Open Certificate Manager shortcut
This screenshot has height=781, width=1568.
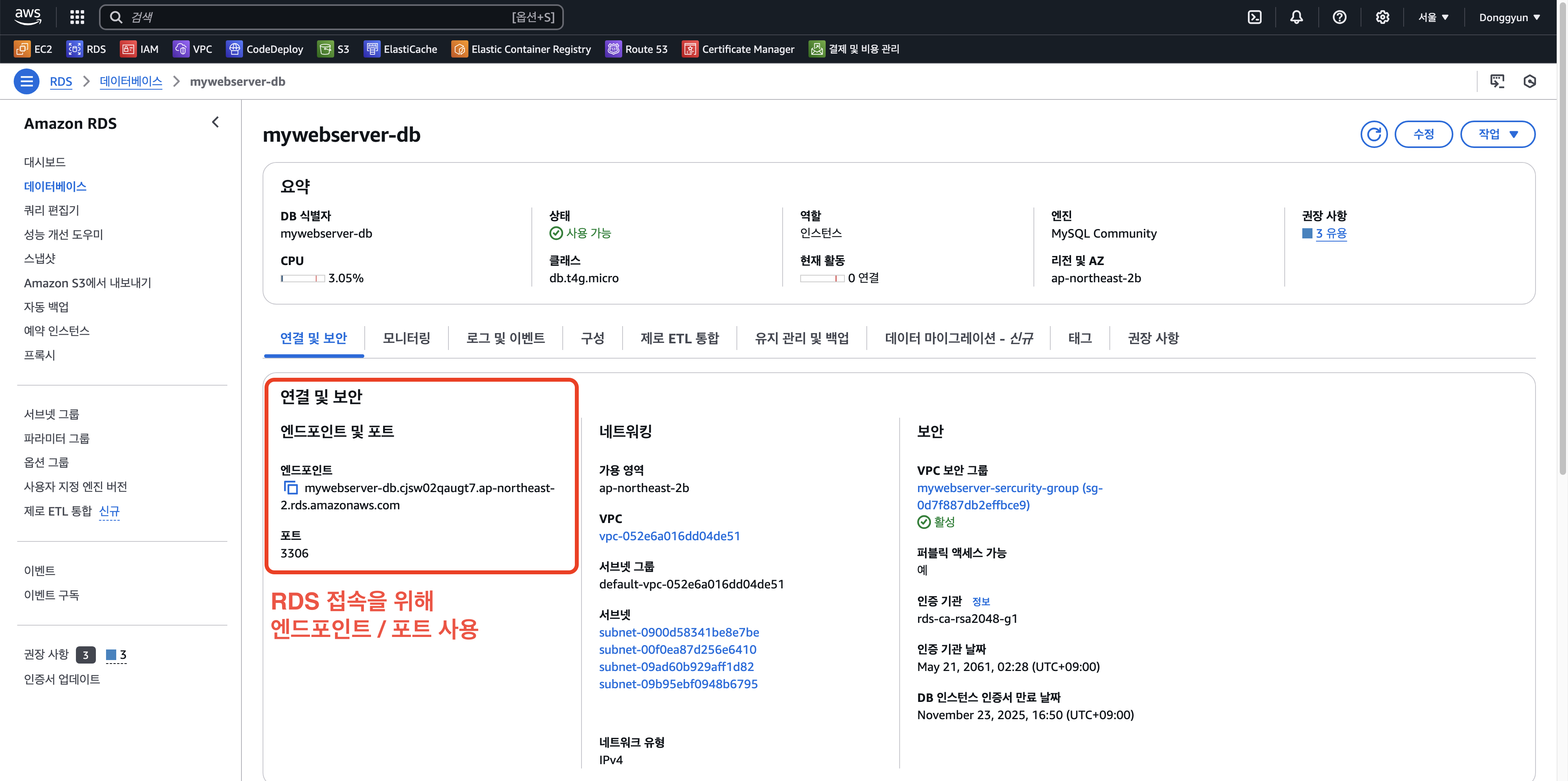738,49
